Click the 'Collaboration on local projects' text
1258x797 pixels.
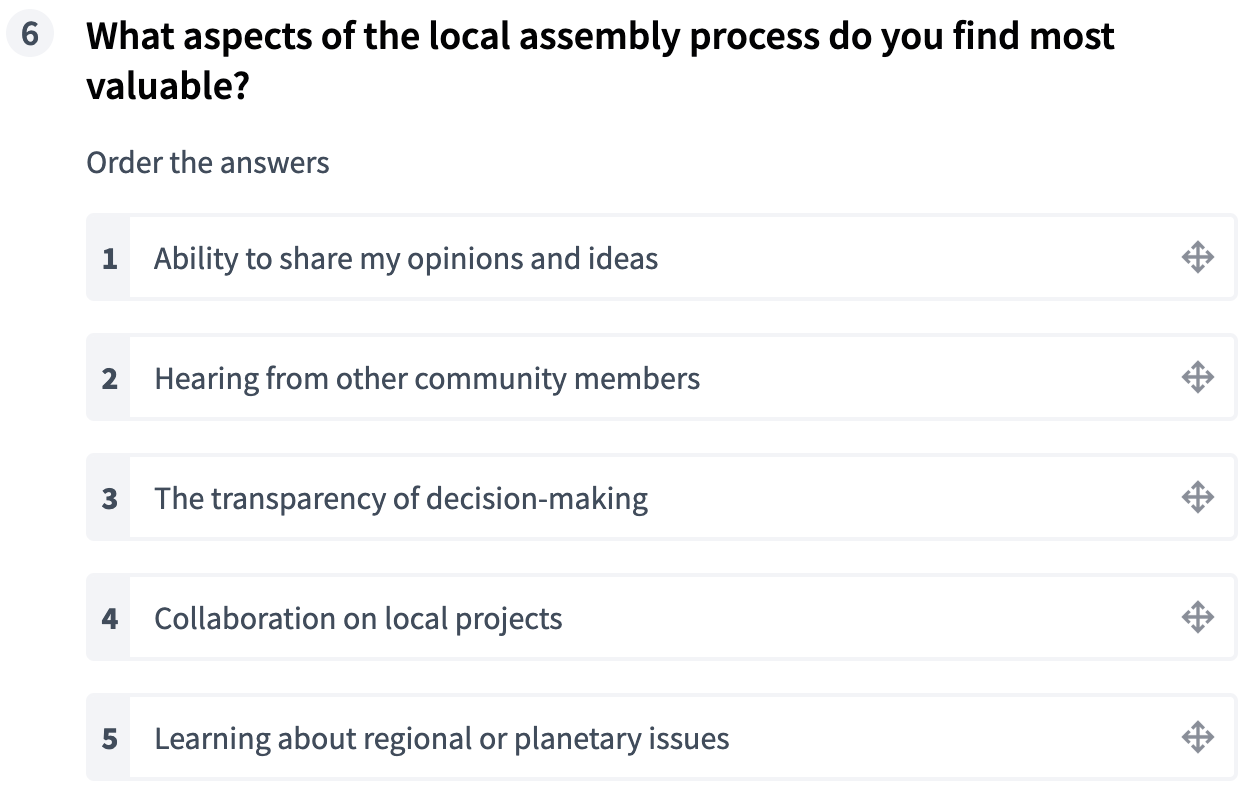tap(358, 618)
